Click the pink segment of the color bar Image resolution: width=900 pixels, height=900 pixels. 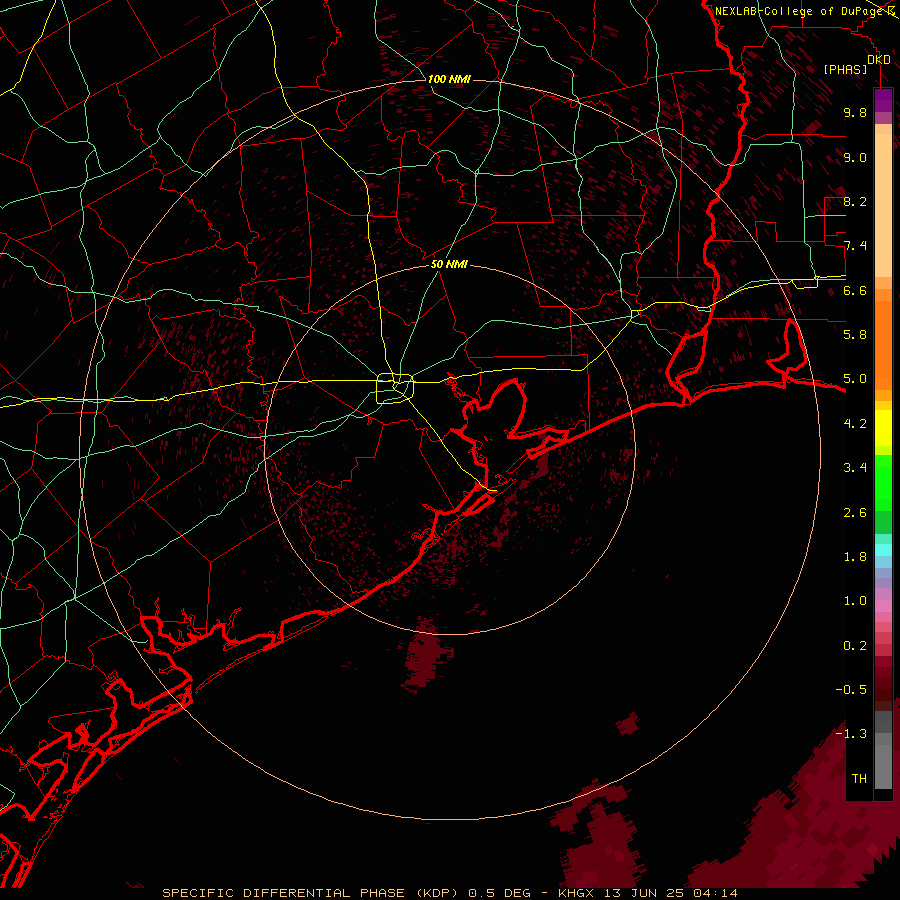point(883,606)
